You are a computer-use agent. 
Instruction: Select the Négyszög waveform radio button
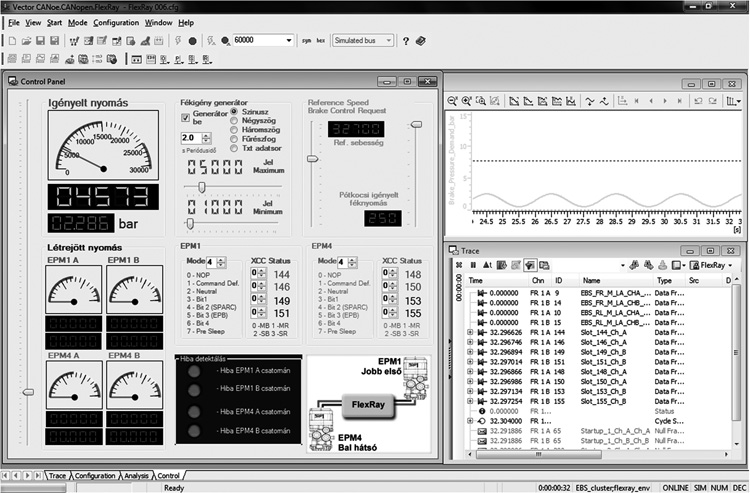pyautogui.click(x=234, y=121)
